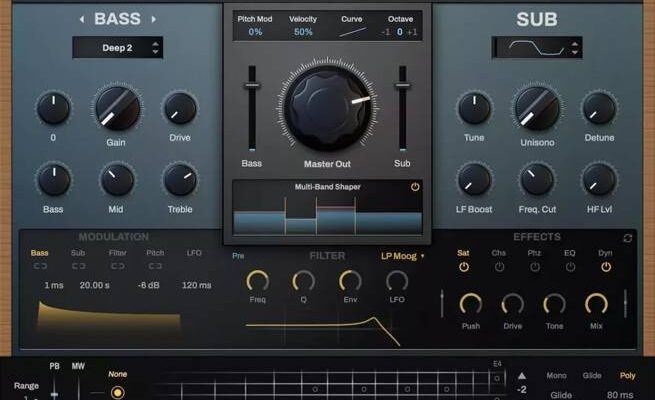655x400 pixels.
Task: Select the Filter modulation tab
Action: tap(118, 254)
